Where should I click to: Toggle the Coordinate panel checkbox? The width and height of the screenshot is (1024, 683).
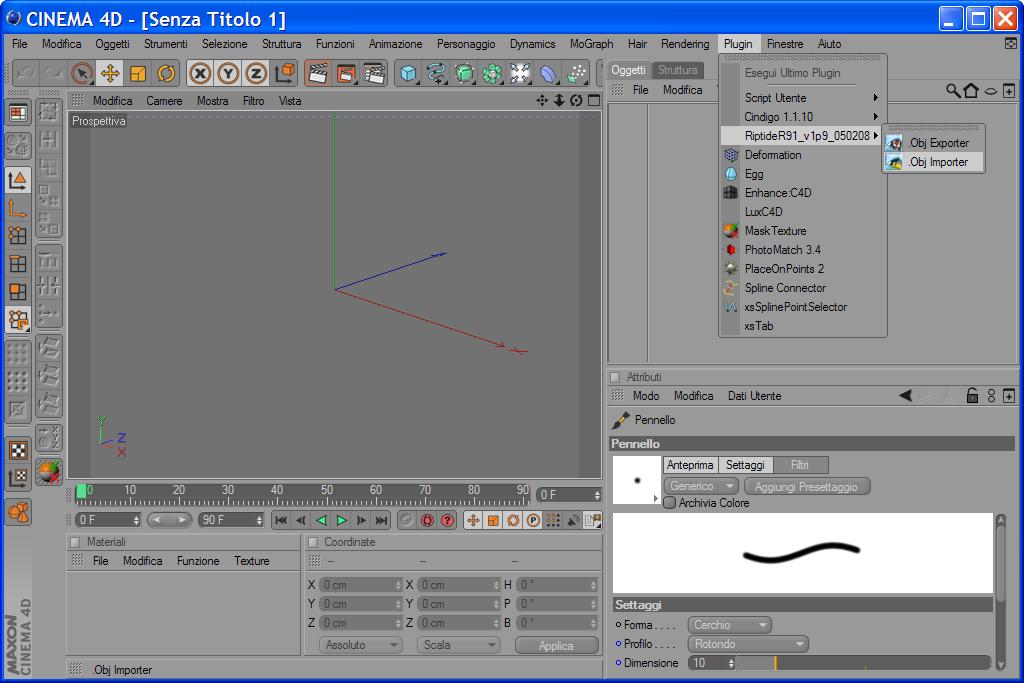pyautogui.click(x=313, y=542)
